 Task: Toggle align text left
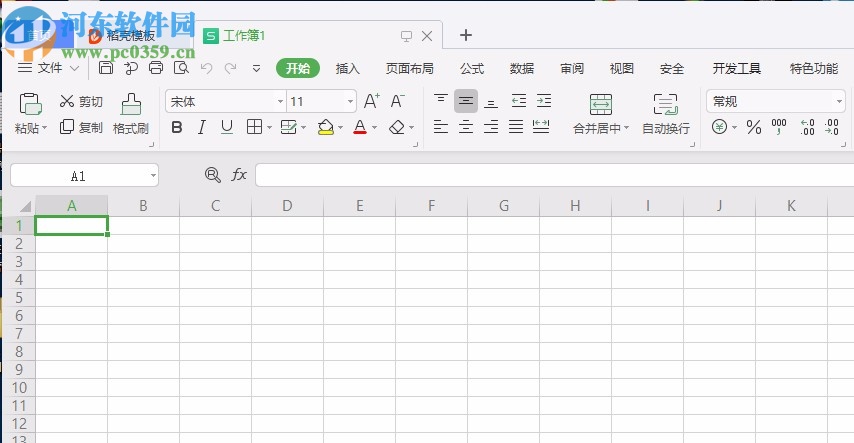click(x=441, y=126)
